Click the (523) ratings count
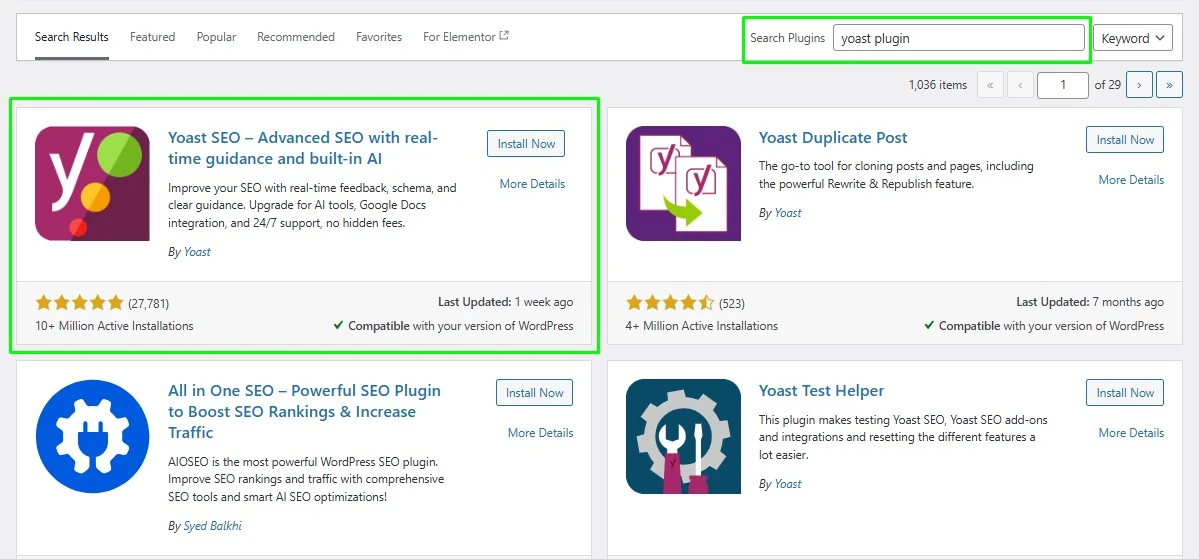This screenshot has width=1199, height=559. click(x=732, y=303)
